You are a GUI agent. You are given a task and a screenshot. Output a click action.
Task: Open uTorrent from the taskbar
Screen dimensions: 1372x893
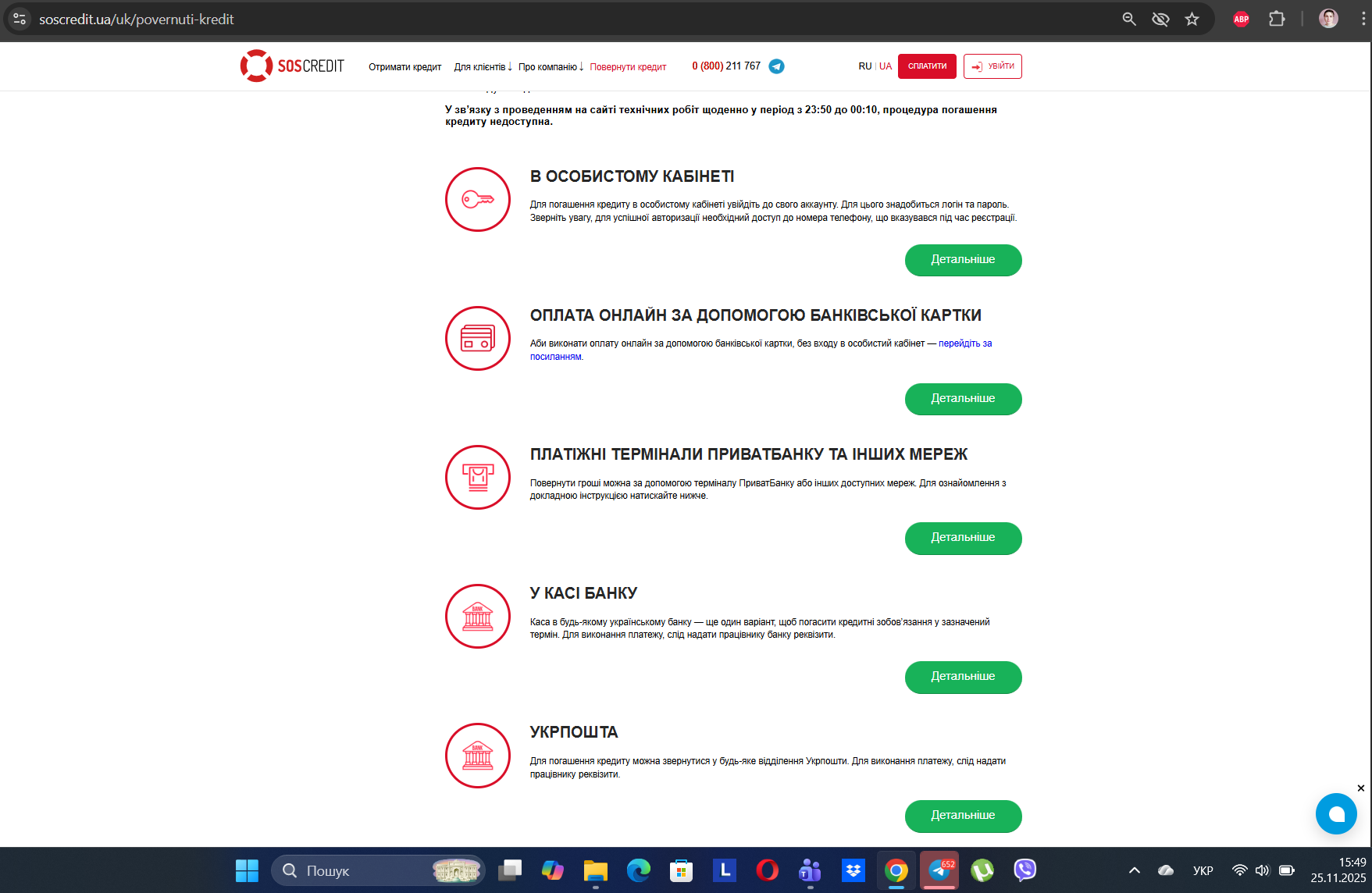(982, 870)
